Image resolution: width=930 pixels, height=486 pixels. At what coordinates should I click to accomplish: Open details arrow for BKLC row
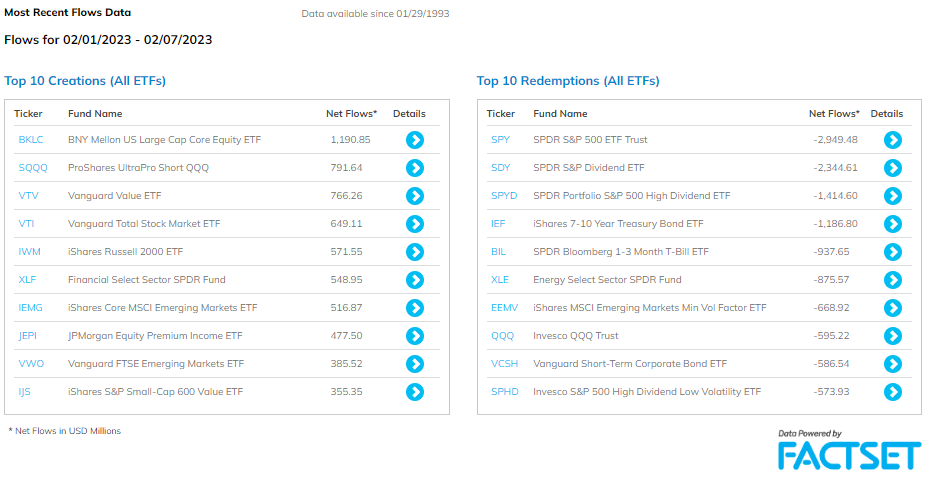click(415, 140)
